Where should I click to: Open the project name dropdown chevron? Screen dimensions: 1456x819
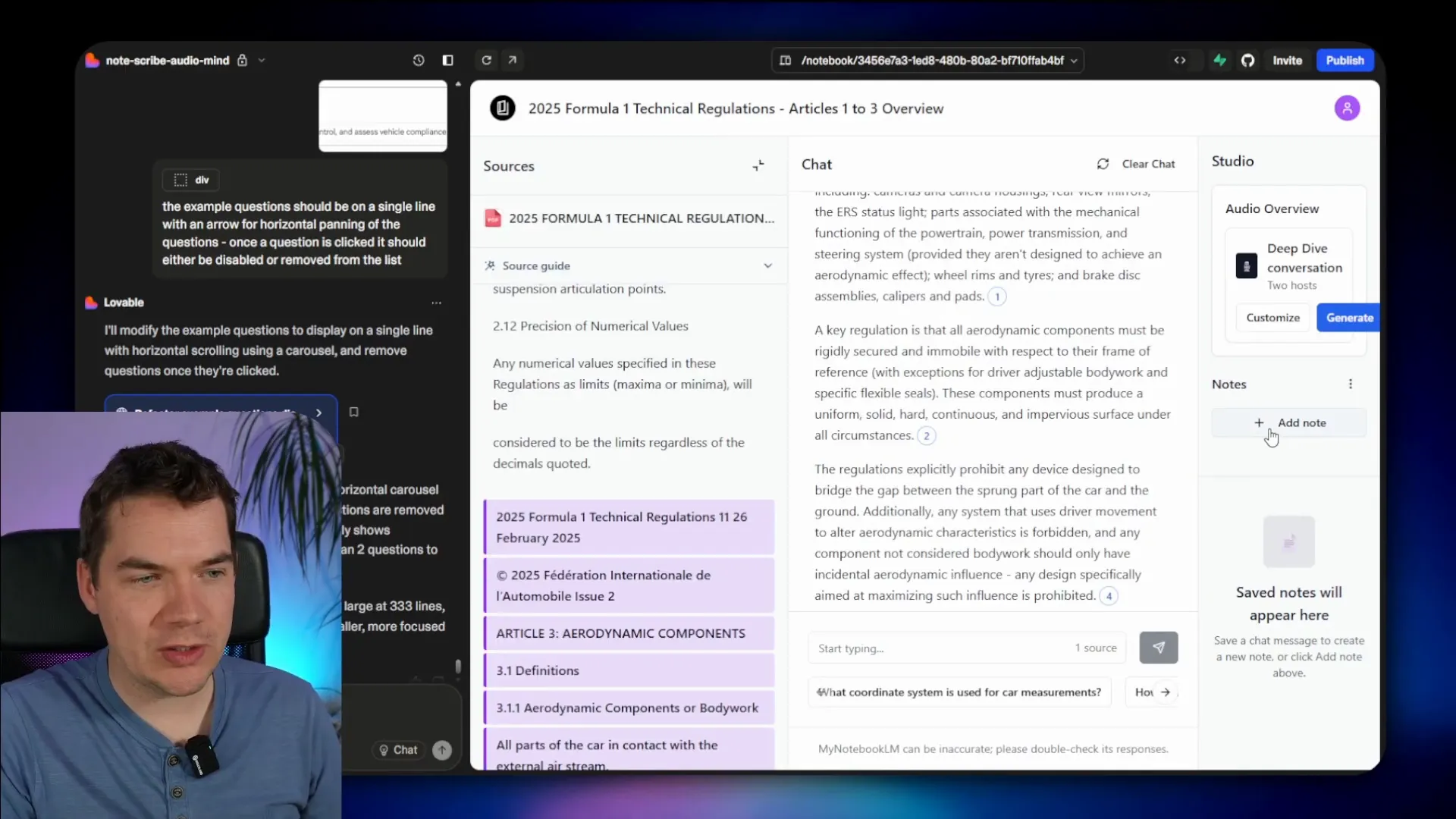262,61
